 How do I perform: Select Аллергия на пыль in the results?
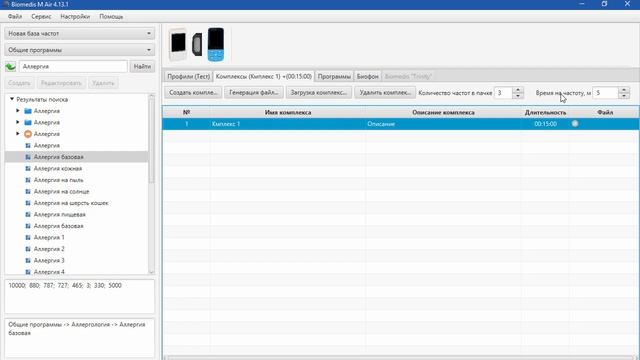point(58,180)
